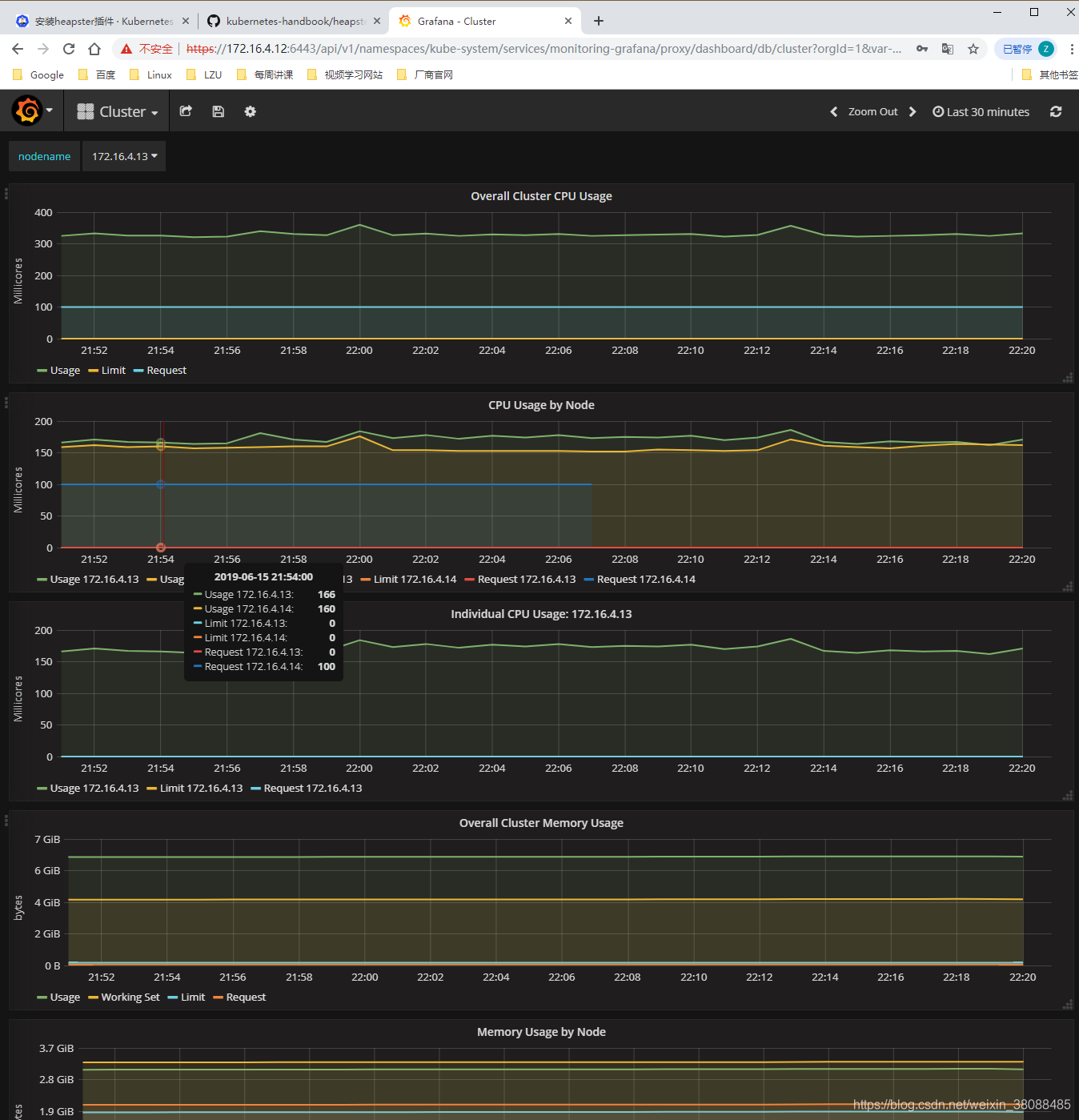Save dashboard using the floppy disk icon
1079x1120 pixels.
218,111
